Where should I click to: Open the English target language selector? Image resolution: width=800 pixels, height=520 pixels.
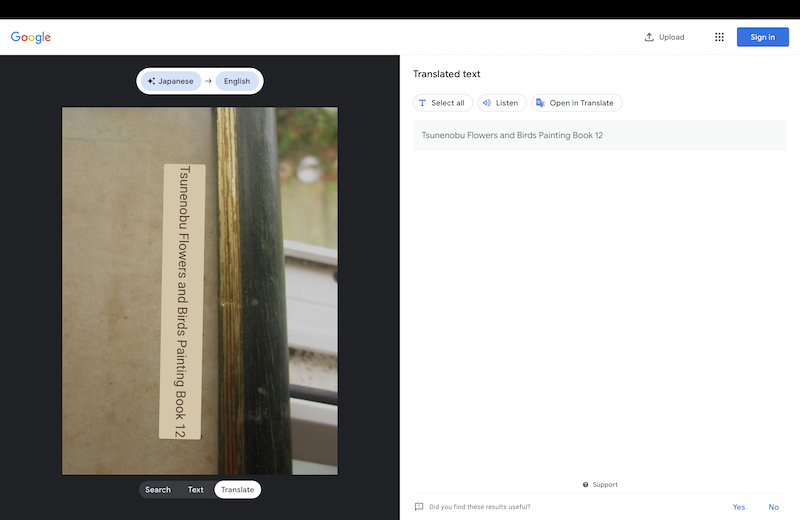(237, 81)
